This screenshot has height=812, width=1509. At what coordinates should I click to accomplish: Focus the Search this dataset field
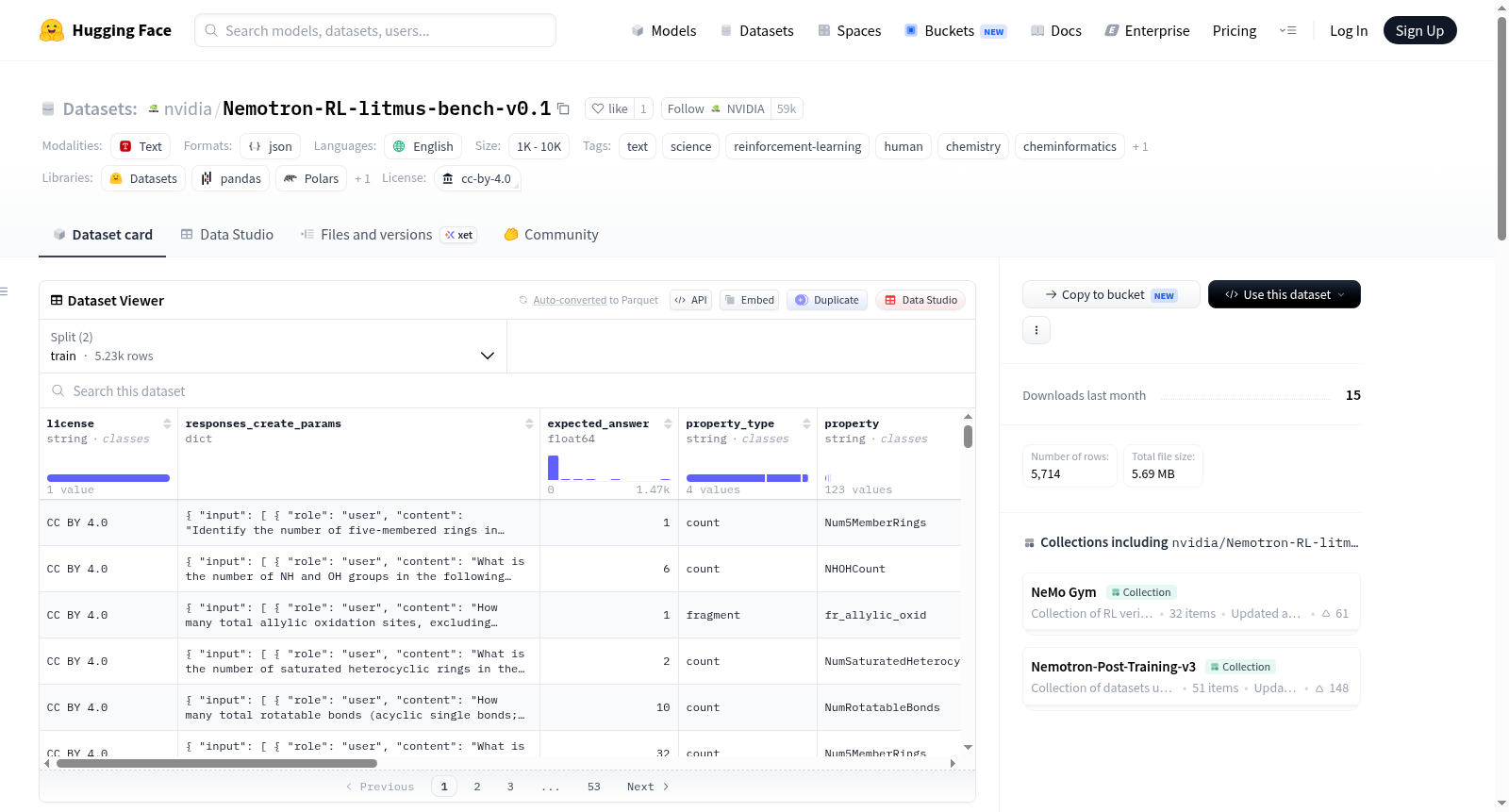coord(507,390)
